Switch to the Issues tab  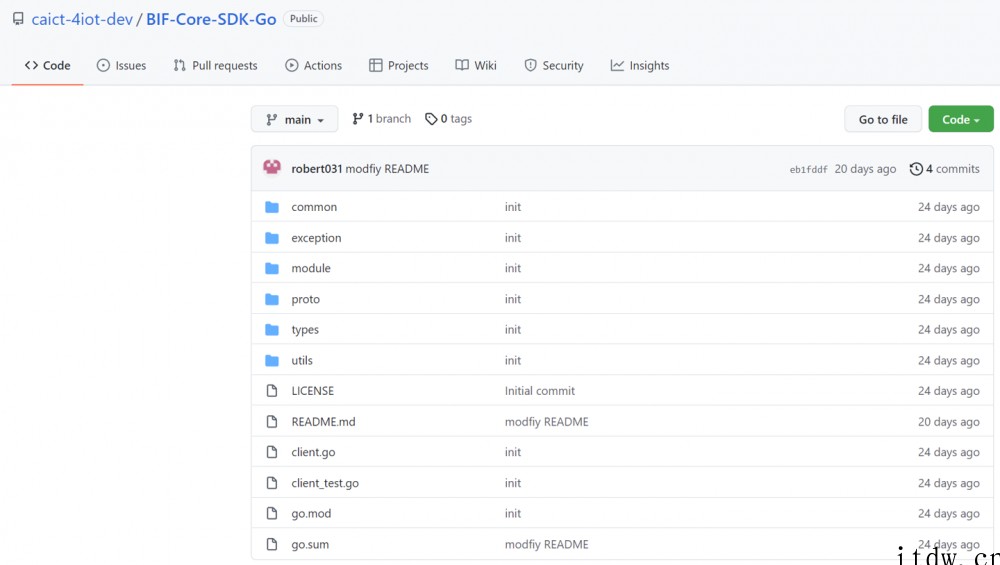(121, 65)
